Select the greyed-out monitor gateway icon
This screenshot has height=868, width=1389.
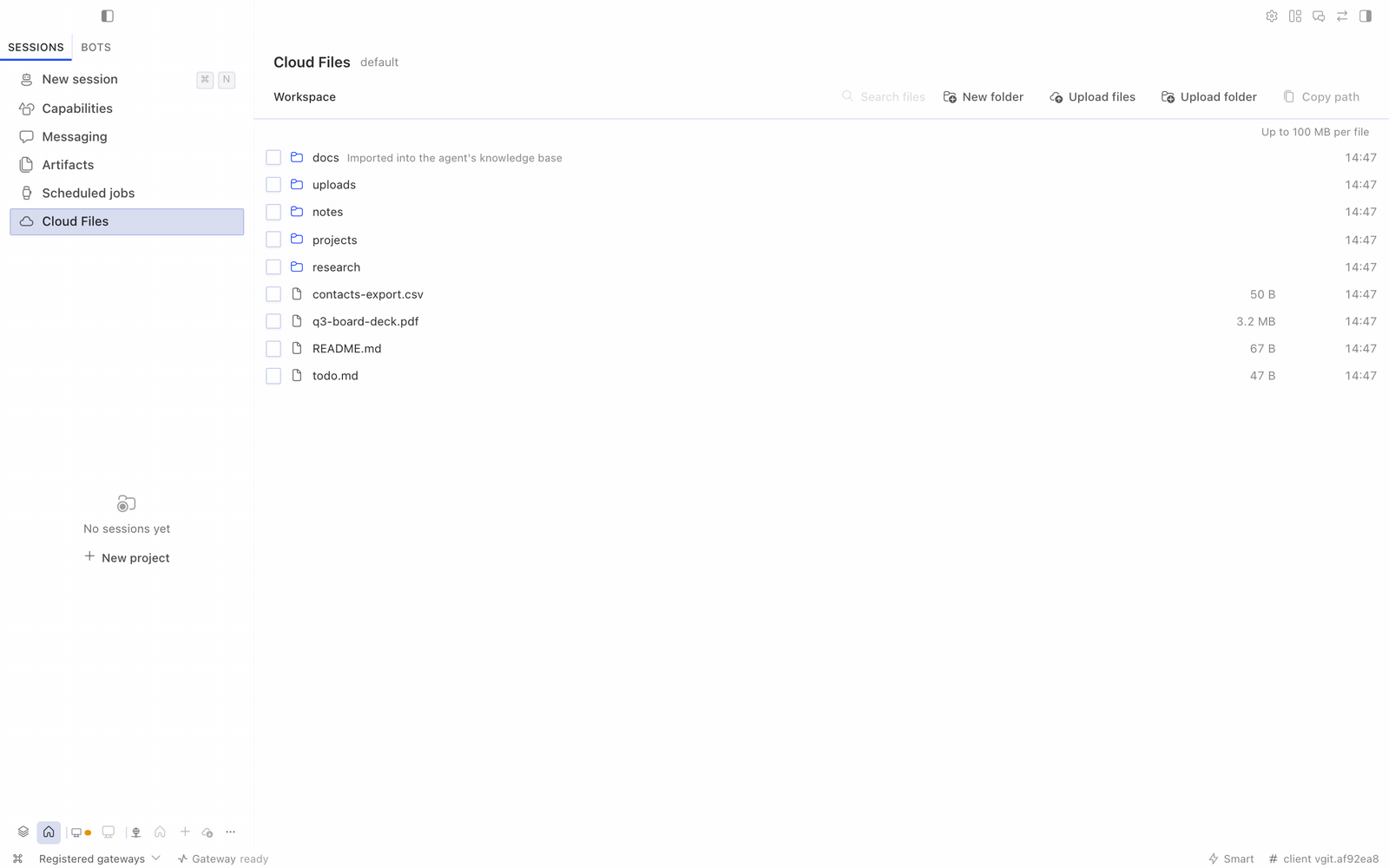pyautogui.click(x=109, y=832)
